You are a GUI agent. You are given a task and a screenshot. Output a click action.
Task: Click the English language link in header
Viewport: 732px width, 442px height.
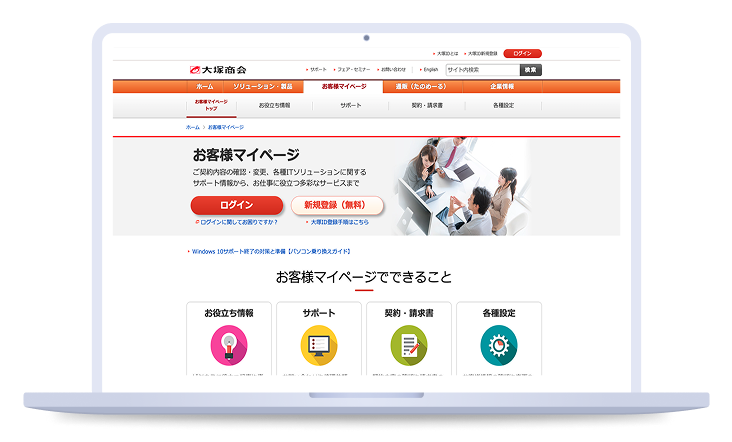[430, 70]
